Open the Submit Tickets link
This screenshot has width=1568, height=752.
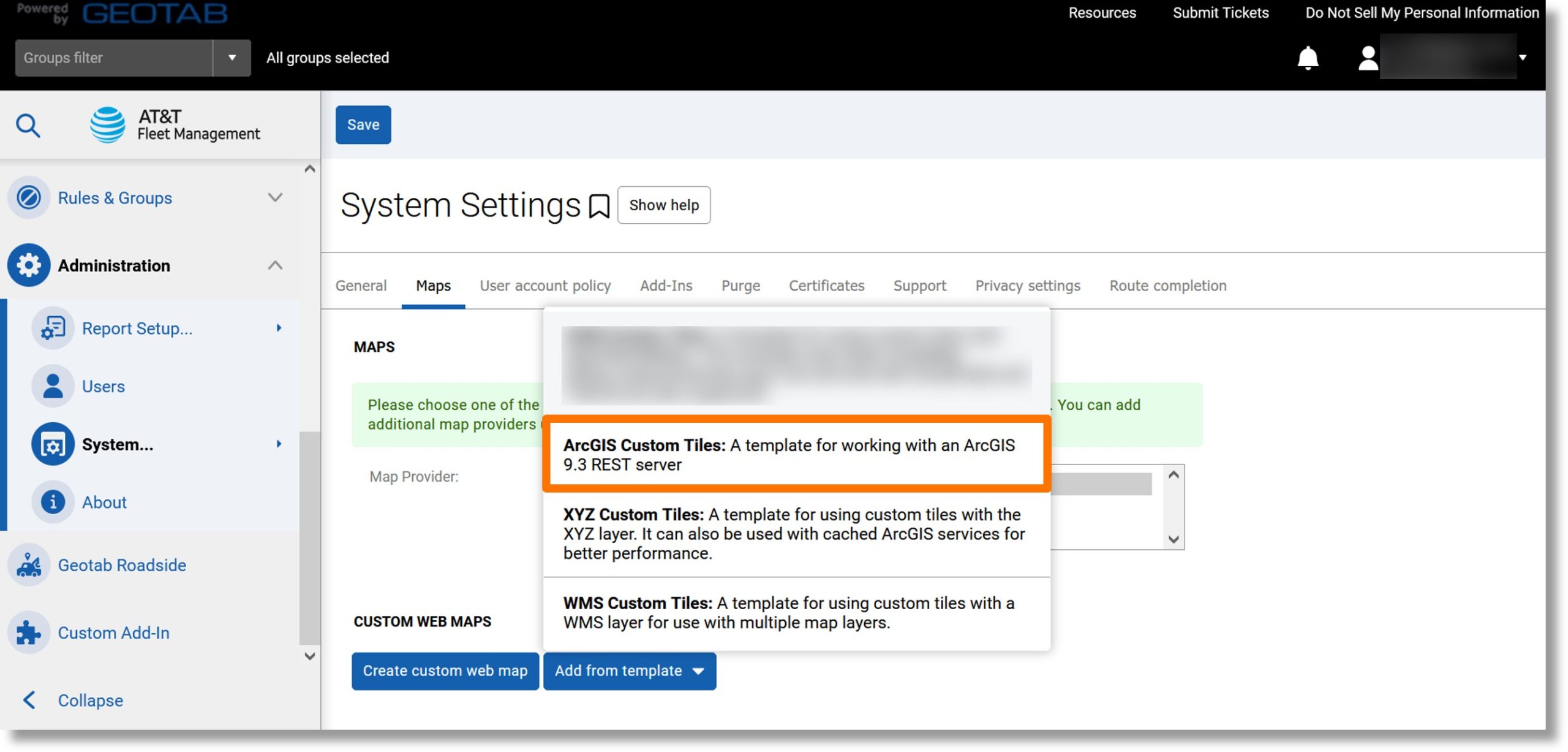click(1221, 13)
